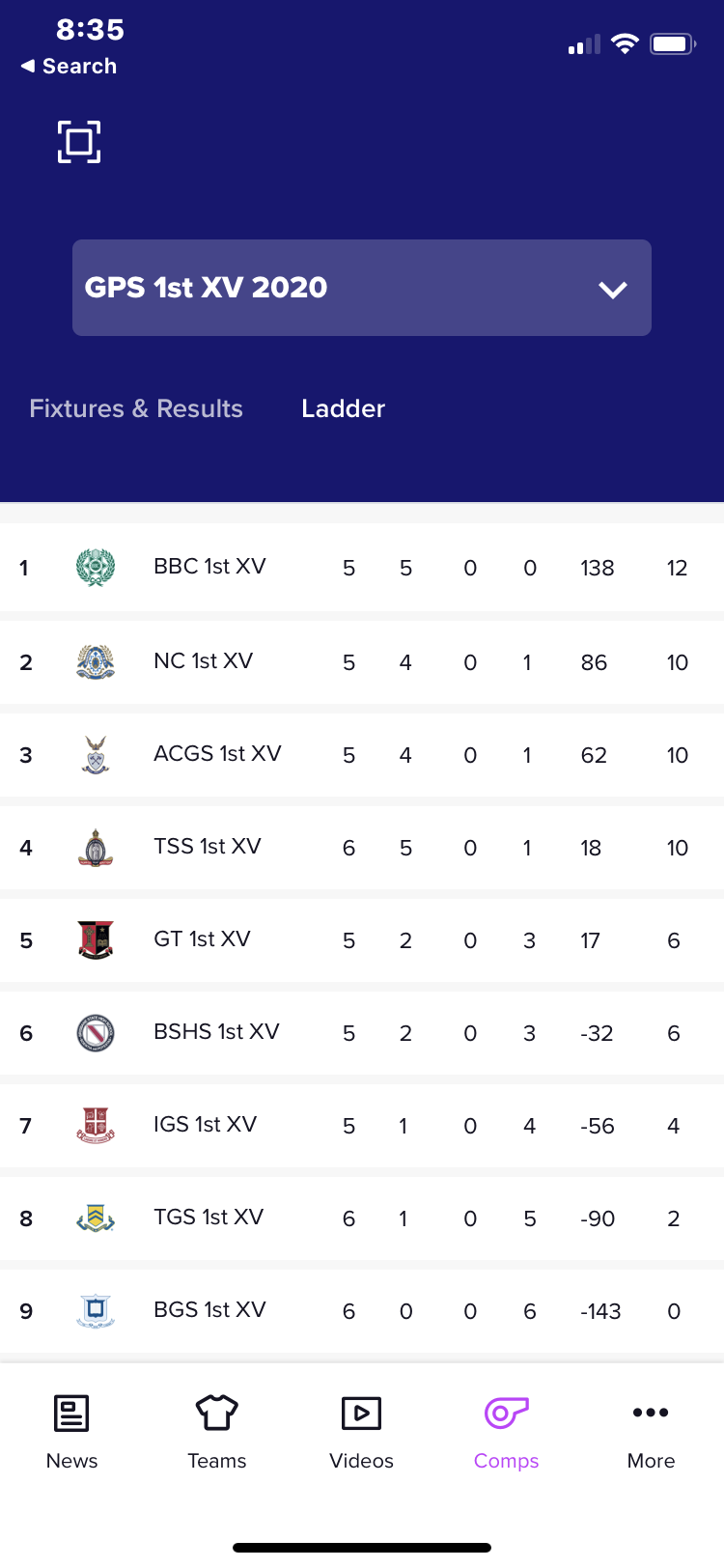
Task: Open the Videos play icon
Action: [362, 1414]
